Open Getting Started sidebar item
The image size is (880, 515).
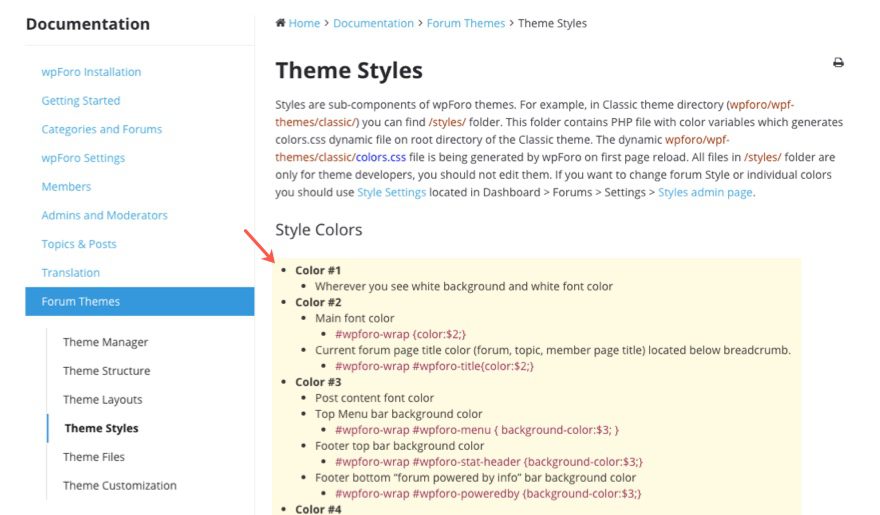(81, 100)
